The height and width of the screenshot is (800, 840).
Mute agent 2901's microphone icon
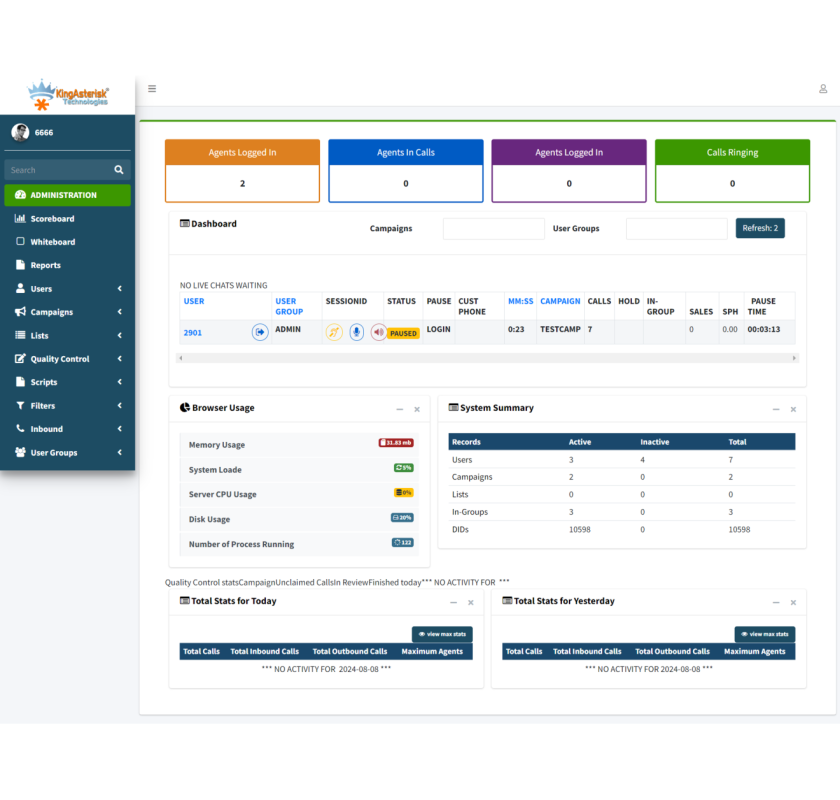356,331
